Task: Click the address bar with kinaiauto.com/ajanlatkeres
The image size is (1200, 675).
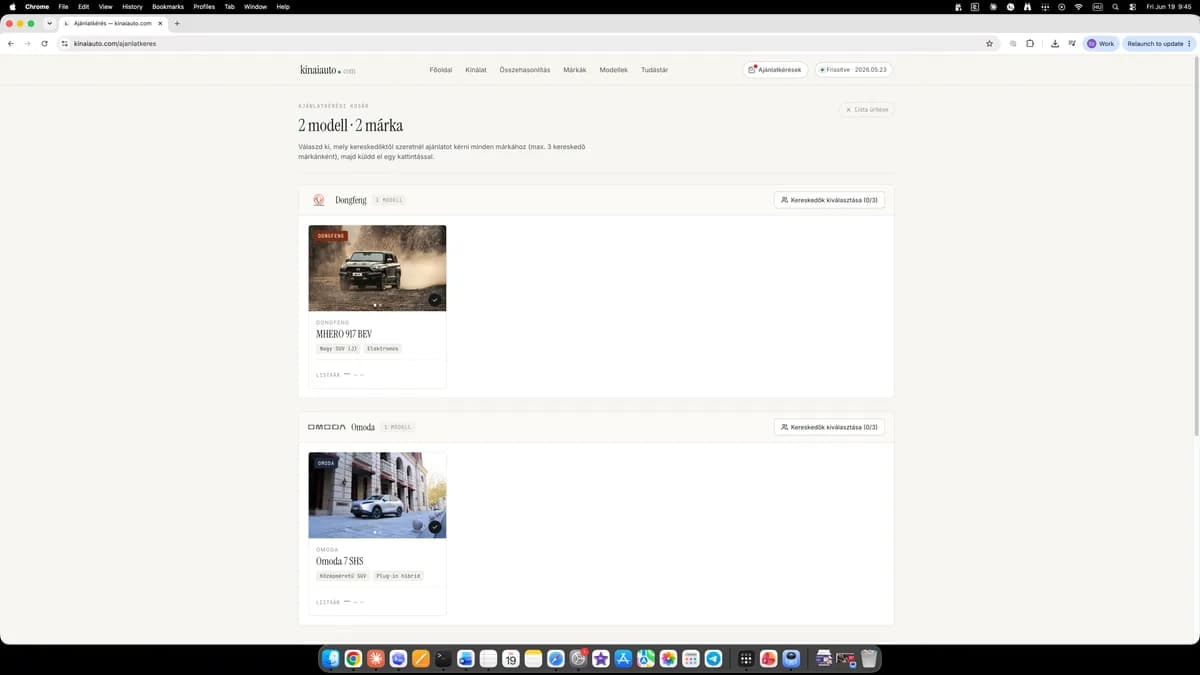Action: point(528,44)
